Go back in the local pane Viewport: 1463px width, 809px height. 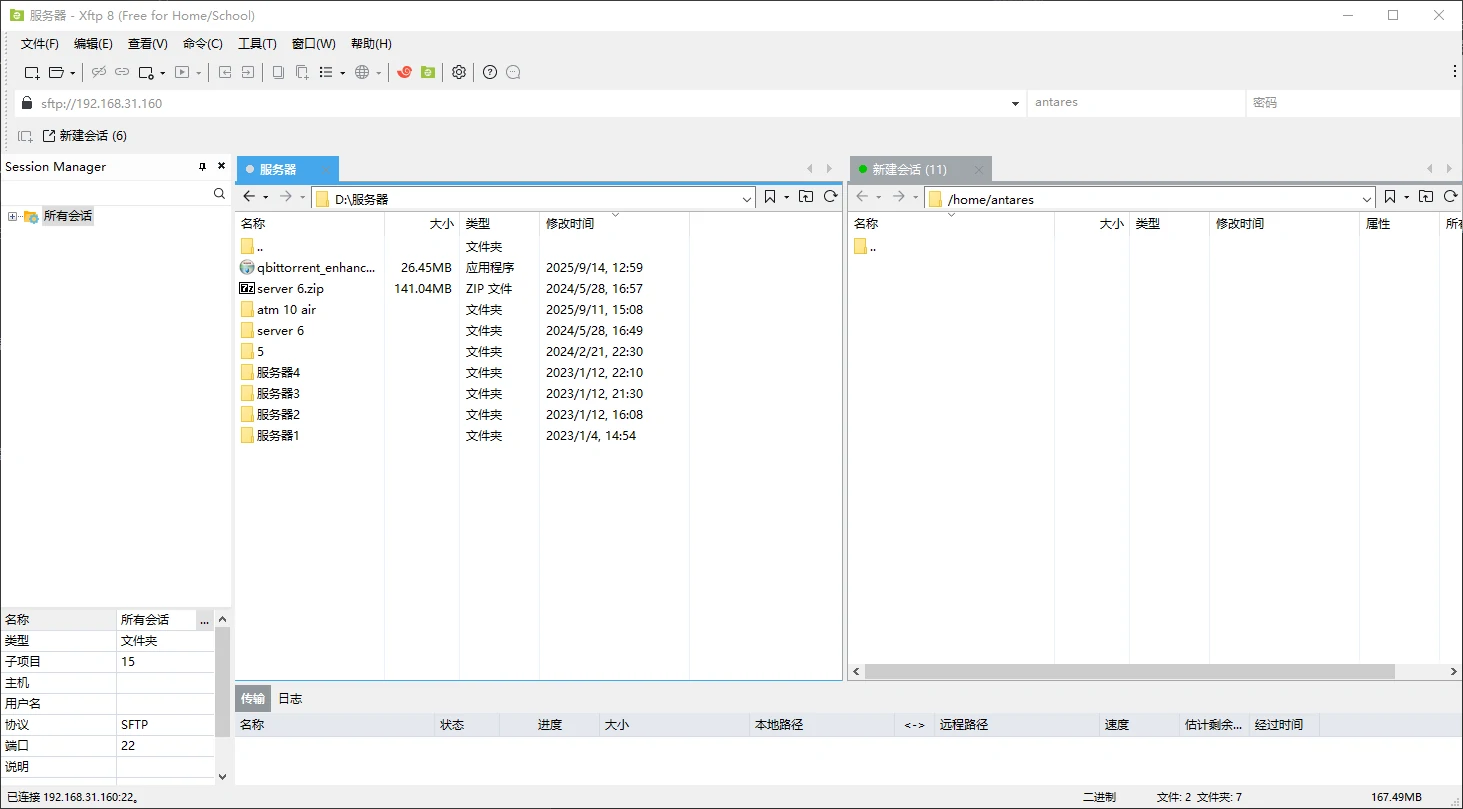[249, 197]
